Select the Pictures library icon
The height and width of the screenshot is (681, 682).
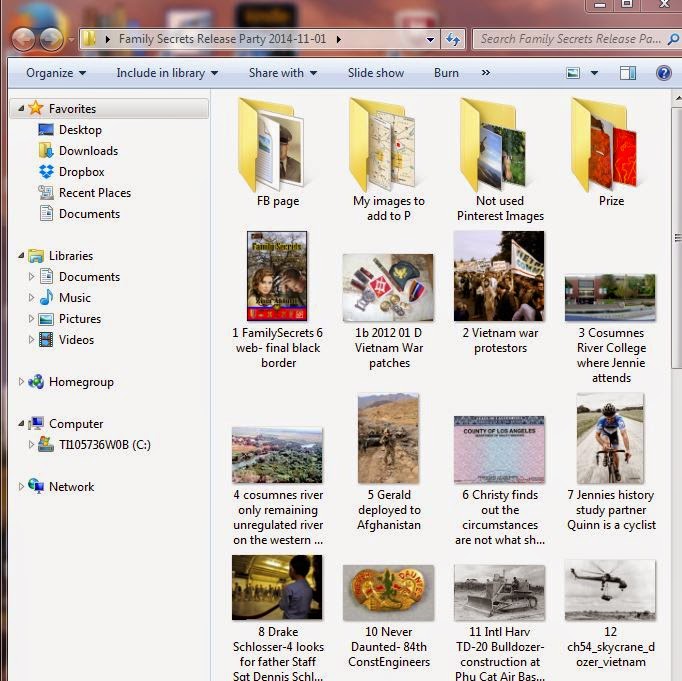click(46, 319)
